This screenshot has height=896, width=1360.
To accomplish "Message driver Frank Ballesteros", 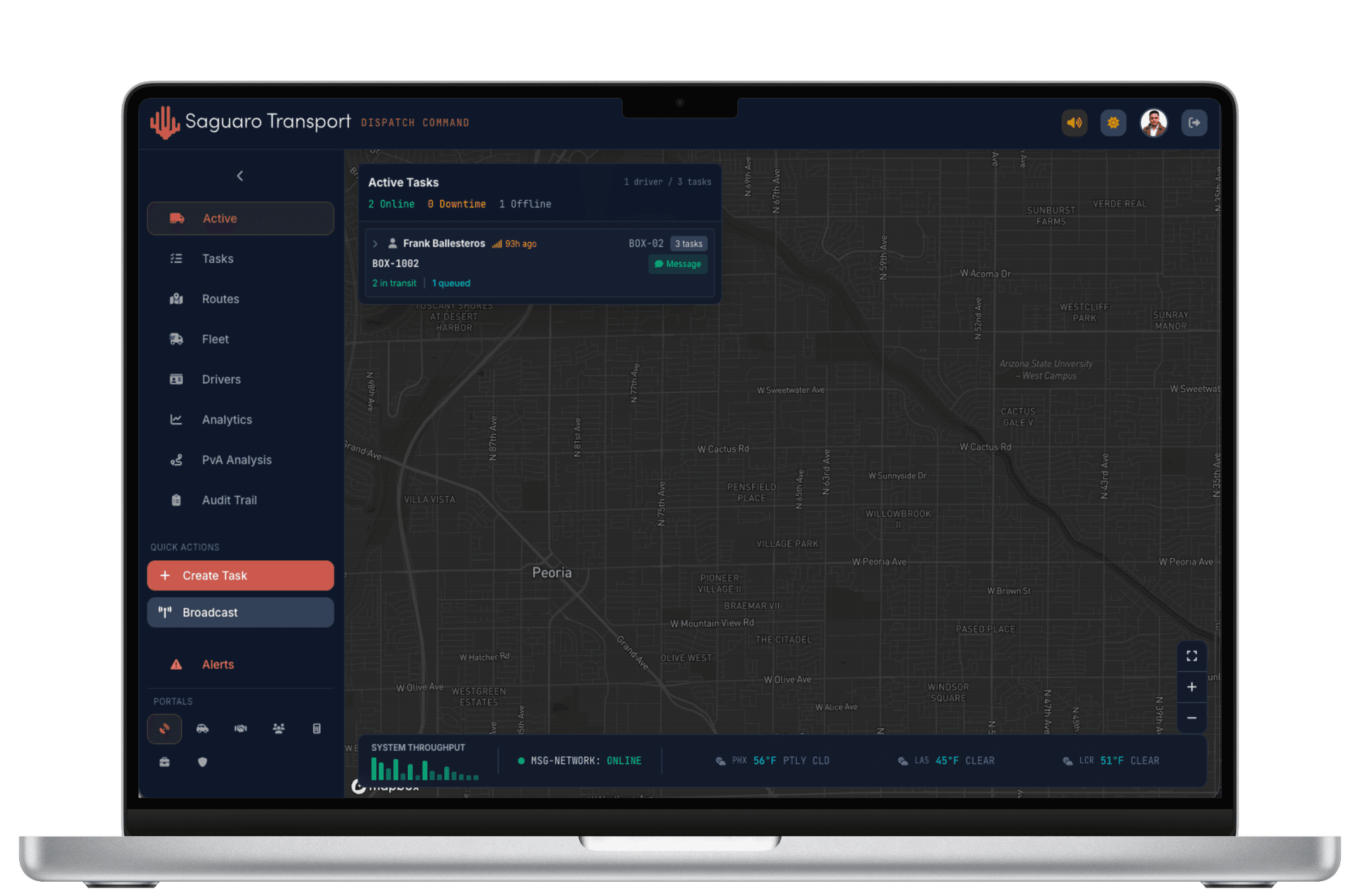I will [678, 264].
